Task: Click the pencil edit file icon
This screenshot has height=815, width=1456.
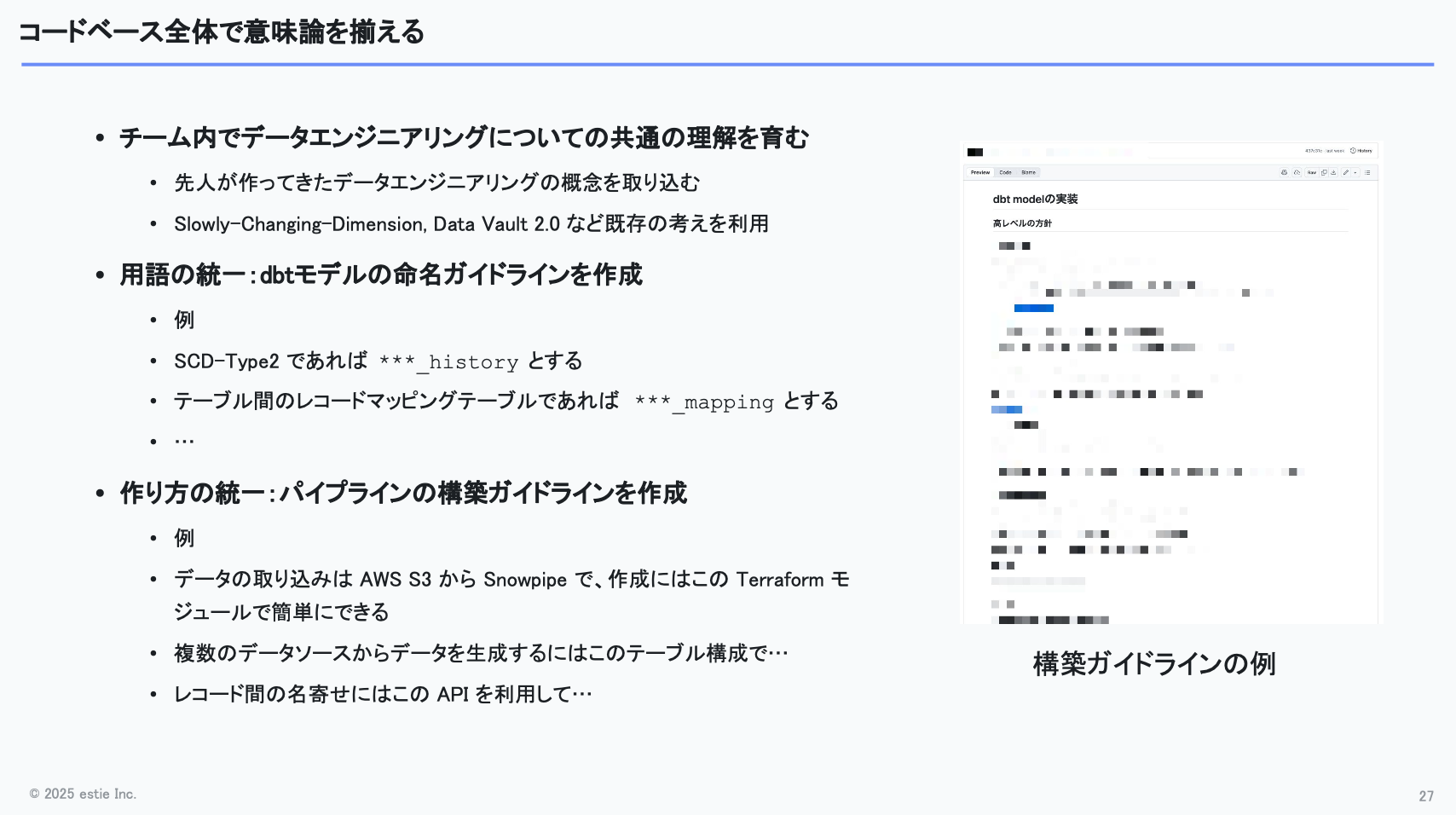Action: pos(1346,172)
